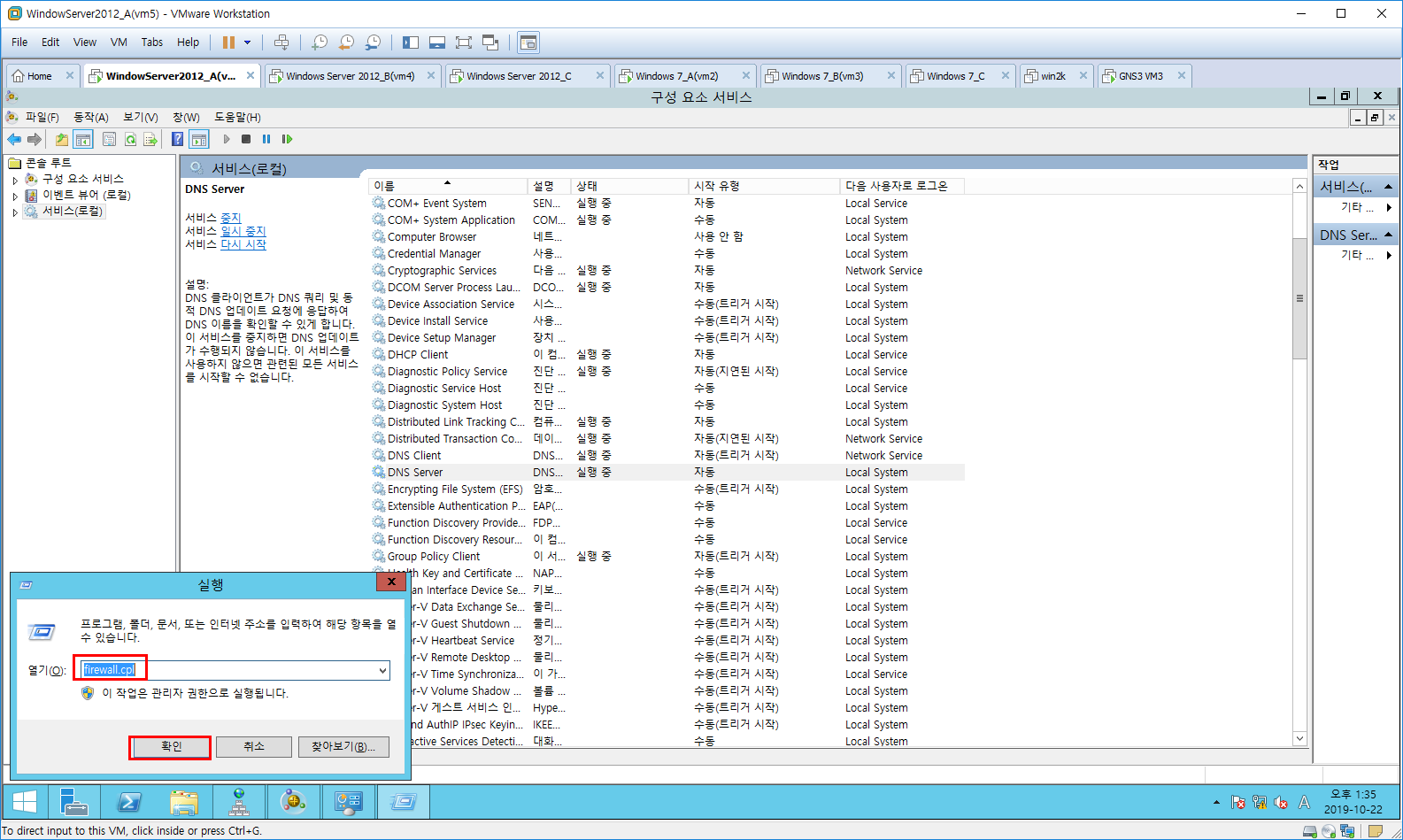Toggle show/hide console tree icon
1403x840 pixels.
83,139
